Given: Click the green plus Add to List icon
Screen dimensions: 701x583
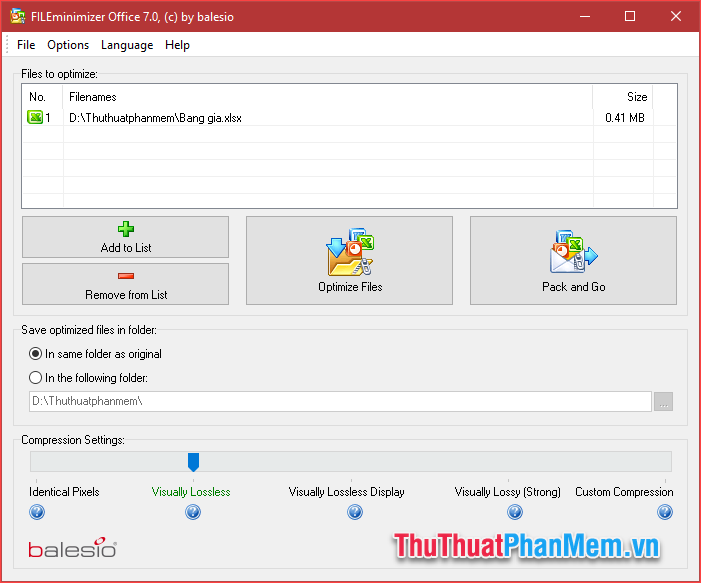Looking at the screenshot, I should 126,229.
